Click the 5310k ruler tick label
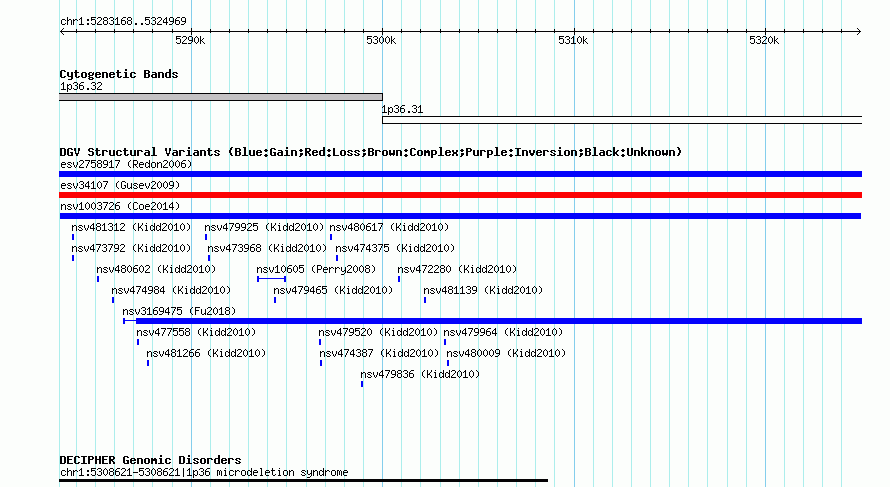890x487 pixels. 573,40
